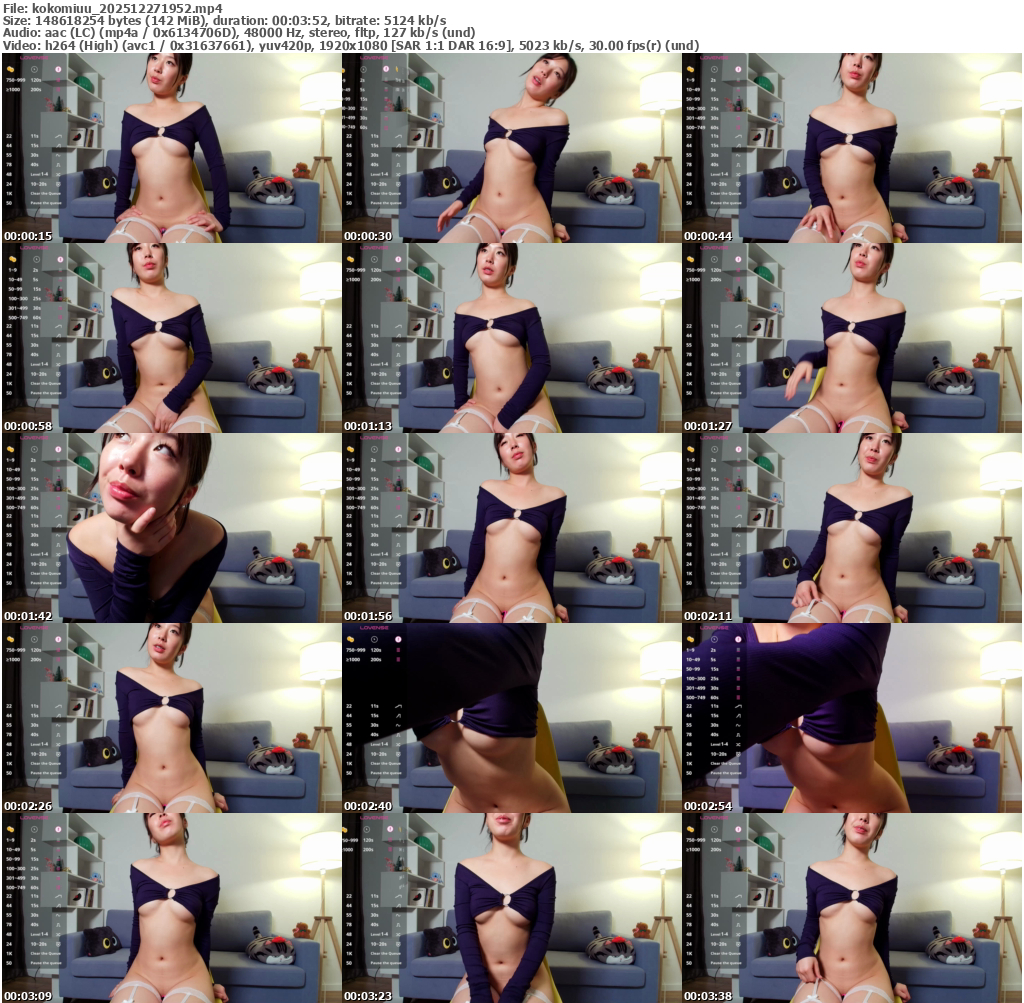Image resolution: width=1024 pixels, height=1003 pixels.
Task: Select the thumbnail at 00:03:23
Action: coord(511,907)
